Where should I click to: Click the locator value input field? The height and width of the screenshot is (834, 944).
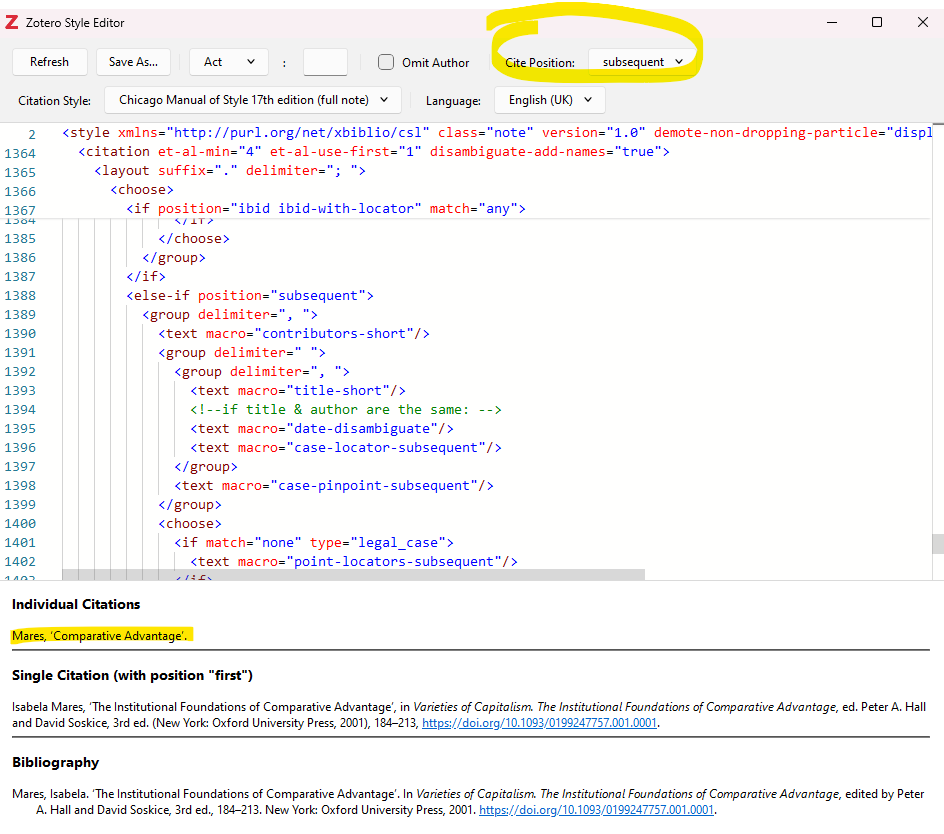tap(325, 62)
